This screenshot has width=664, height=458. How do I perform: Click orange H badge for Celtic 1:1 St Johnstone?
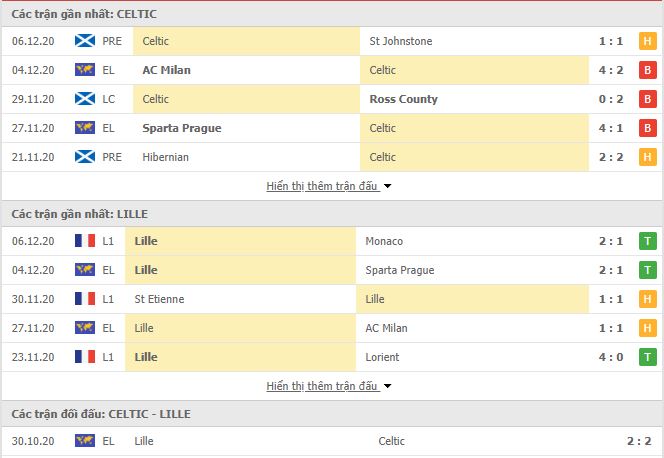point(647,41)
